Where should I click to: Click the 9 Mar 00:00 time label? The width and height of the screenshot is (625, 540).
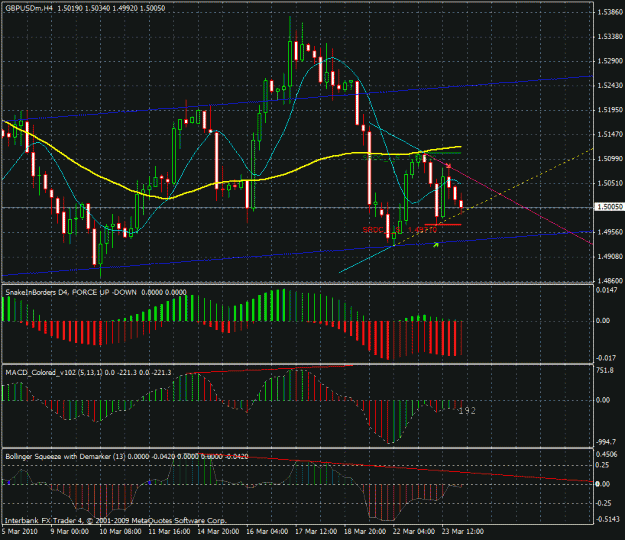click(69, 532)
